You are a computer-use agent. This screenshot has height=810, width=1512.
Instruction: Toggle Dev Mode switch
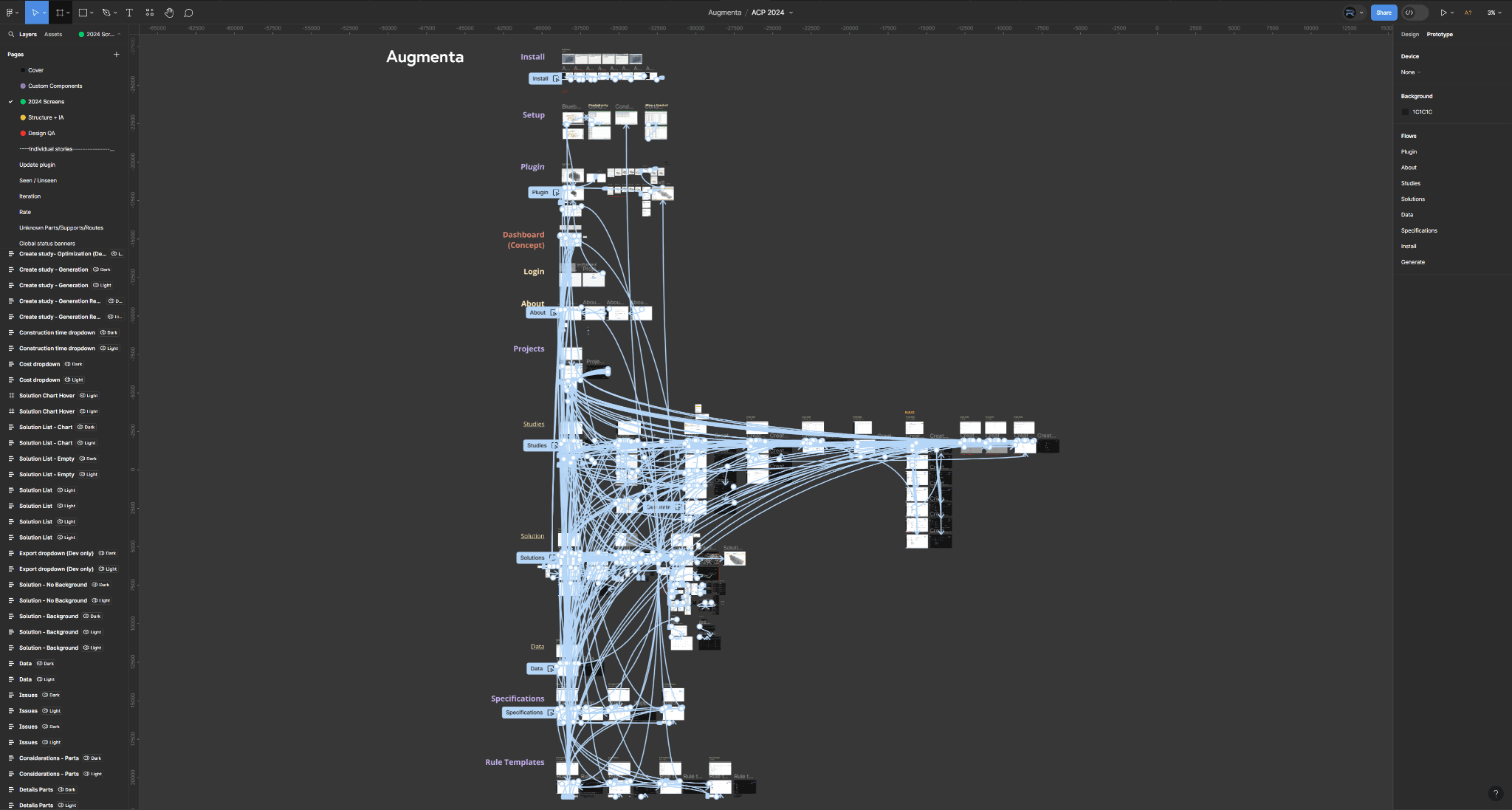pyautogui.click(x=1414, y=13)
